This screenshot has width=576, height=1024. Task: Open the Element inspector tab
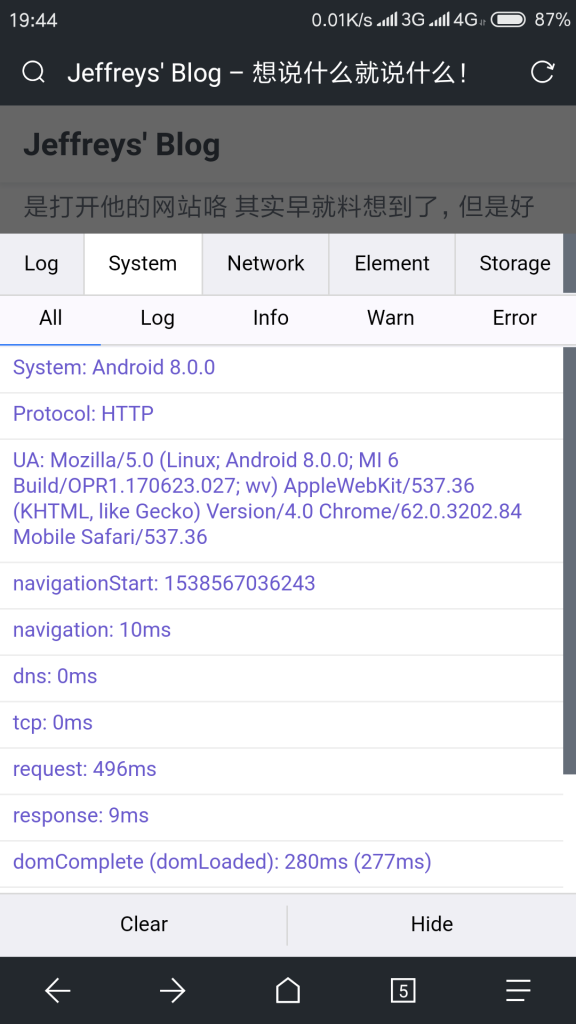coord(391,263)
